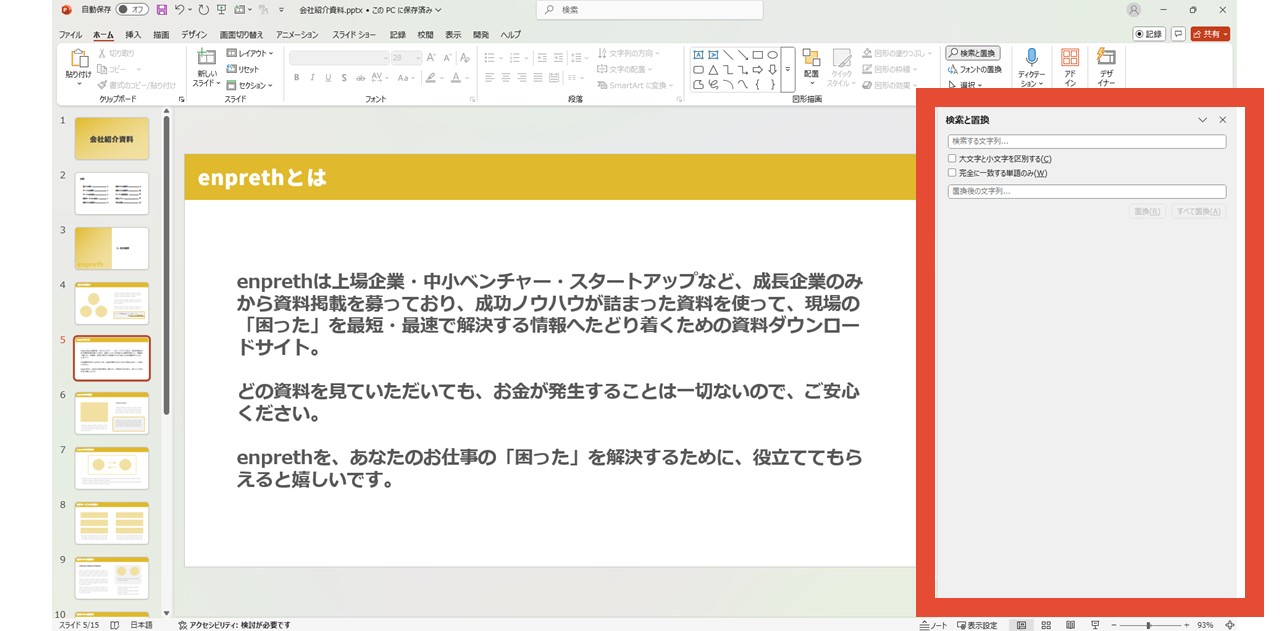
Task: Open Display Settings (表示設定)
Action: [x=977, y=625]
